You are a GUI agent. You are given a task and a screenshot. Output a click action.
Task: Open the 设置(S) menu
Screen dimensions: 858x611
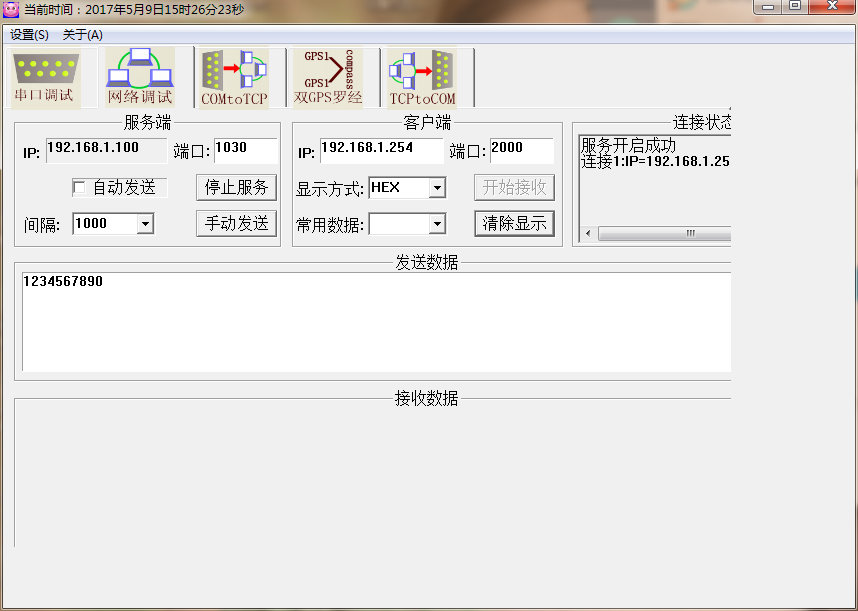[29, 35]
